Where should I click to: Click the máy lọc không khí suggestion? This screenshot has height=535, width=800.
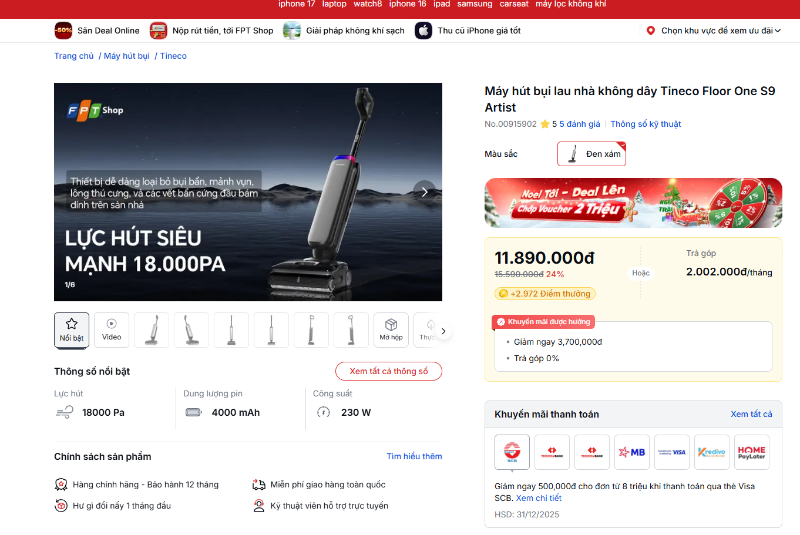click(570, 4)
